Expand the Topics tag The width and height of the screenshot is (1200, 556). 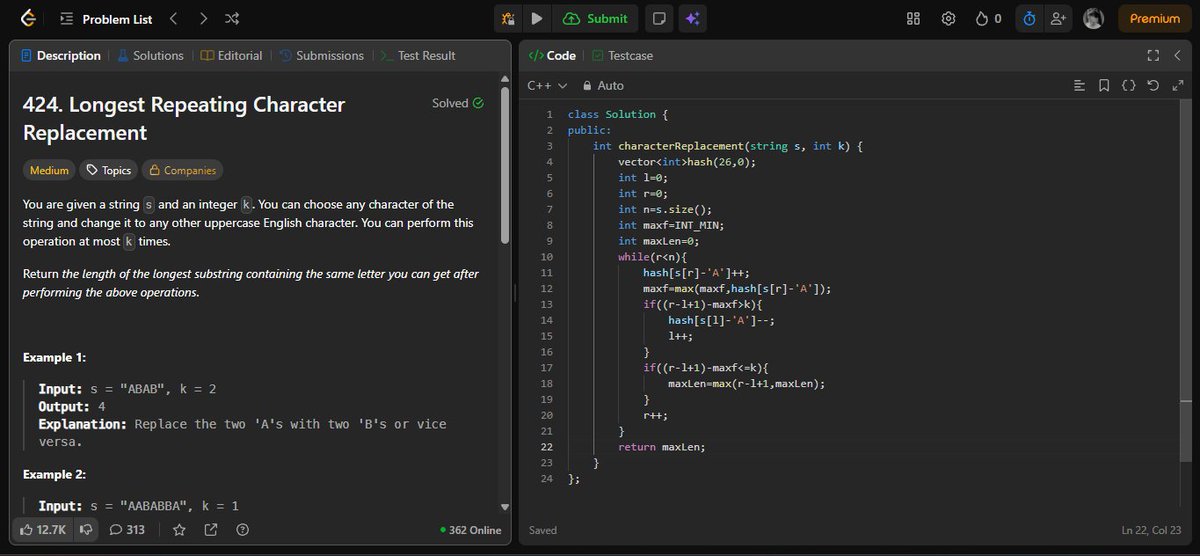107,170
